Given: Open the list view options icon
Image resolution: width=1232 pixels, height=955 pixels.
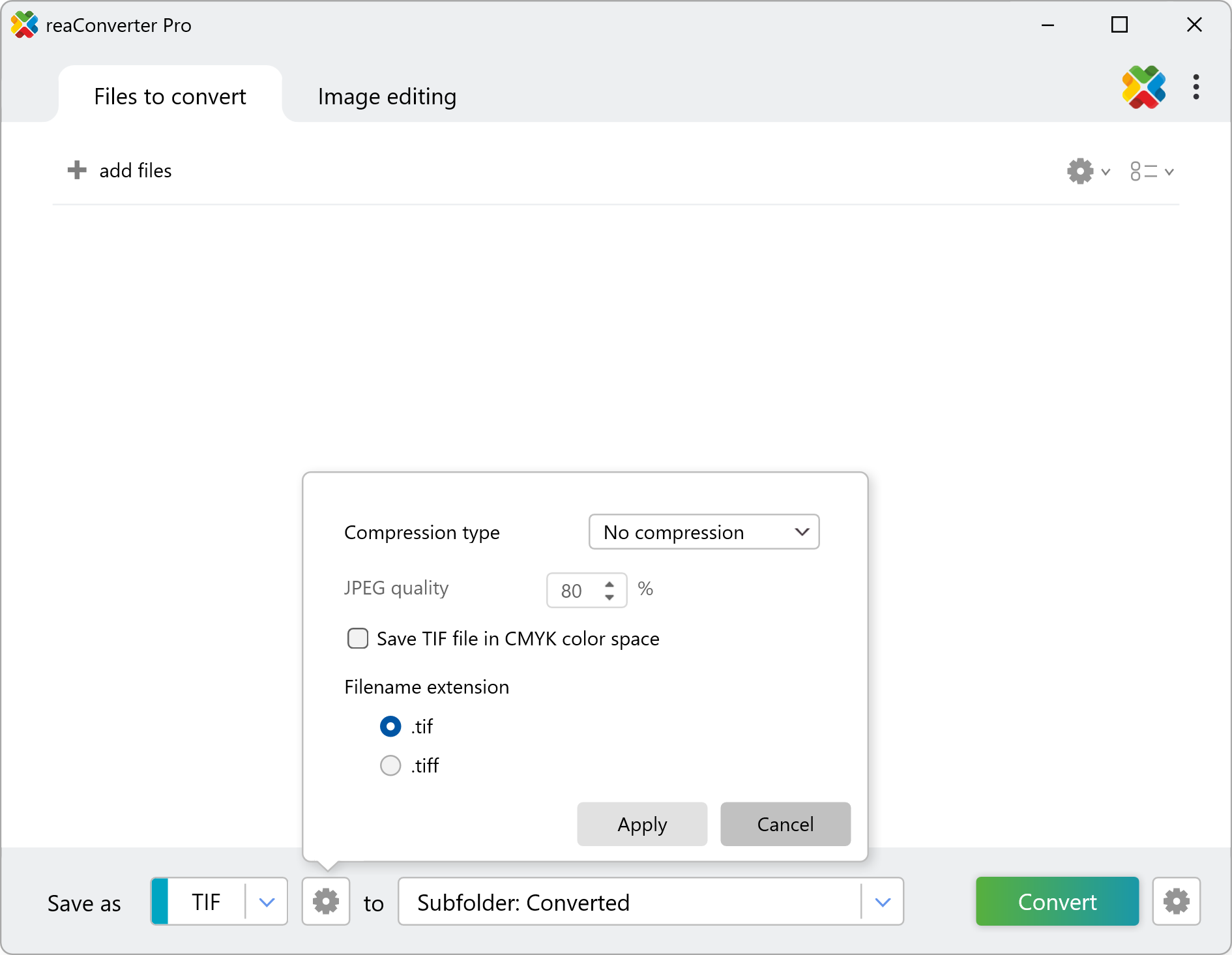Looking at the screenshot, I should tap(1151, 171).
